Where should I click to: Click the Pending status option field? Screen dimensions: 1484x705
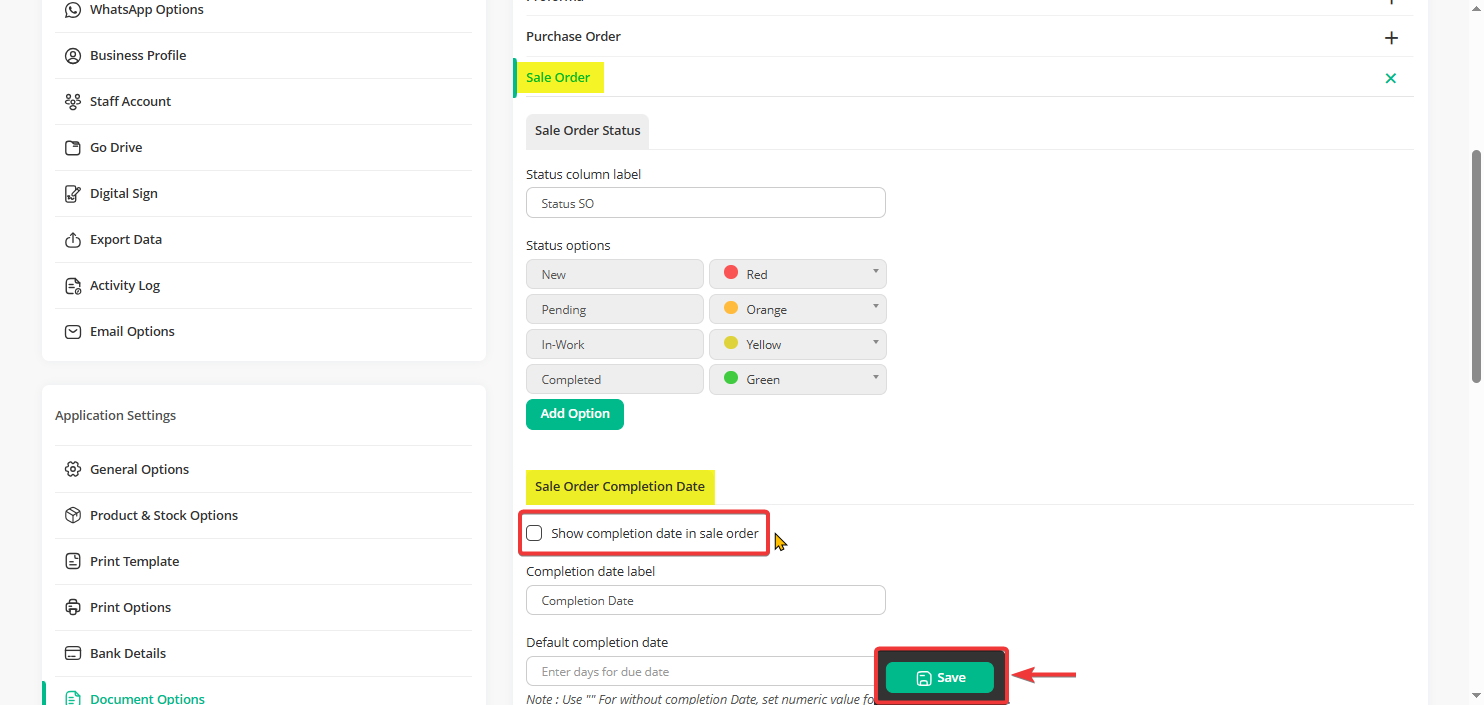[x=615, y=309]
